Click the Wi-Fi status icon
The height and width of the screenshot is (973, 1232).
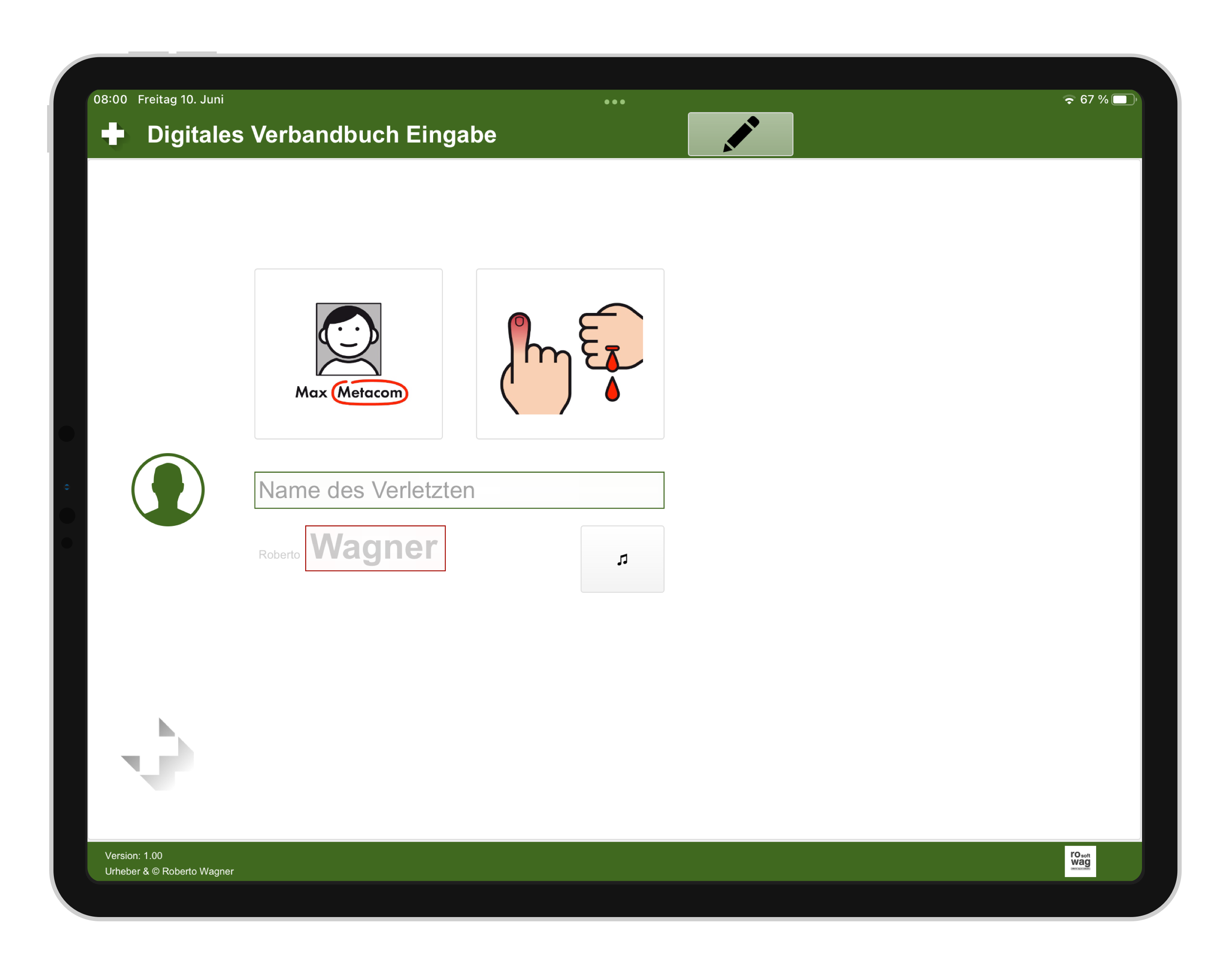(x=1068, y=100)
